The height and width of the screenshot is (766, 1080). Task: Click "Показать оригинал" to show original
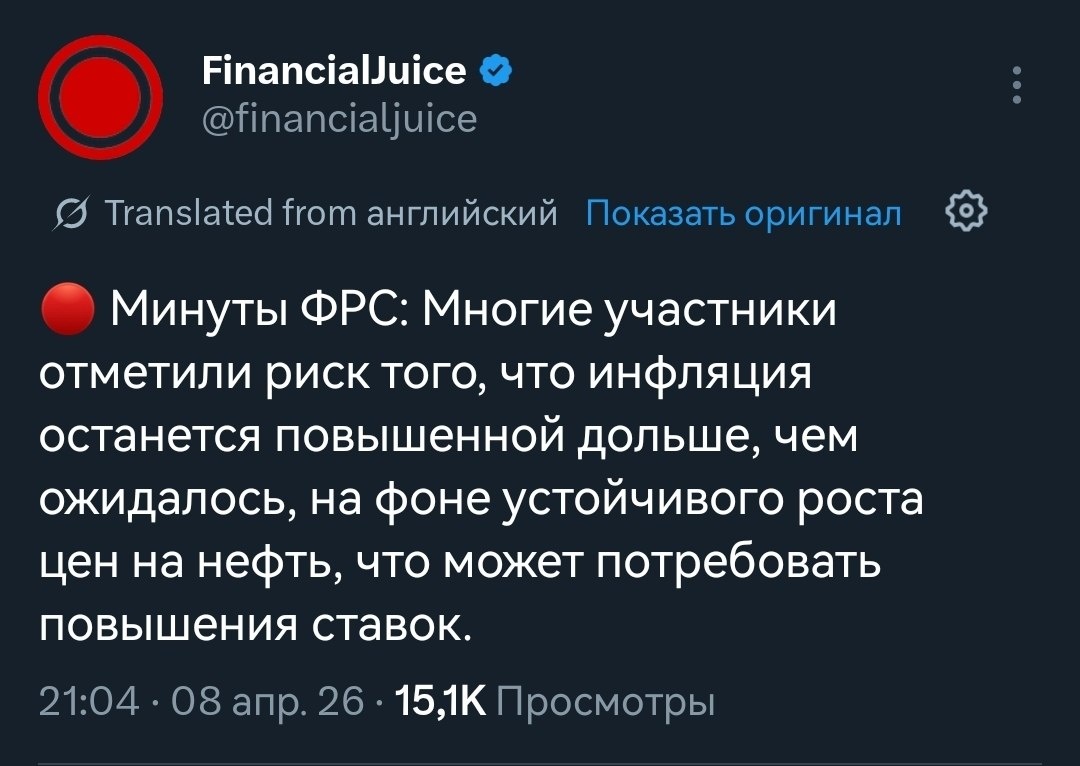[x=742, y=212]
